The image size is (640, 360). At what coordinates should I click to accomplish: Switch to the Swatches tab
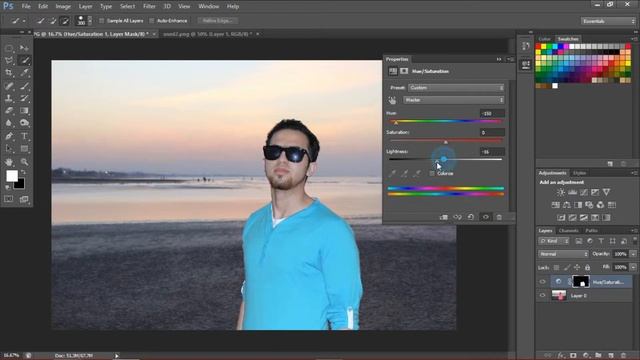tap(568, 39)
